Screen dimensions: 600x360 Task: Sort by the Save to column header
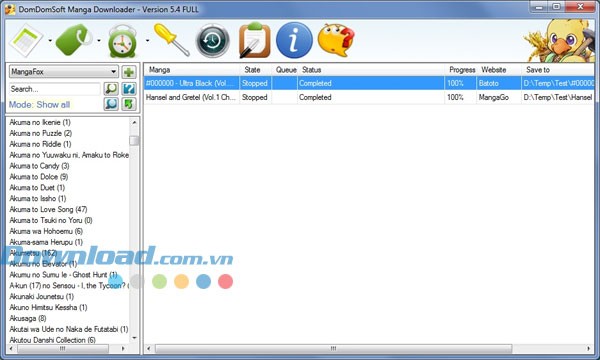point(558,70)
